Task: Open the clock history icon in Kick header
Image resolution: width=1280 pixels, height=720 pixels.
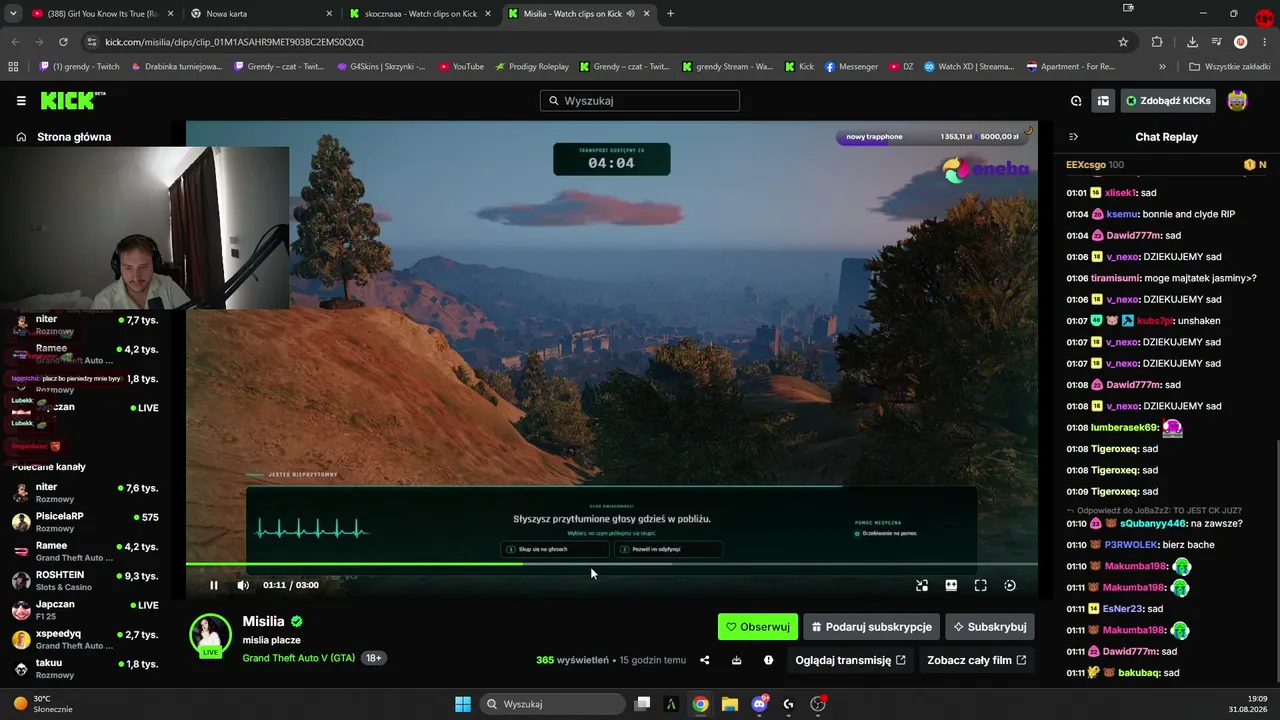Action: 1076,101
